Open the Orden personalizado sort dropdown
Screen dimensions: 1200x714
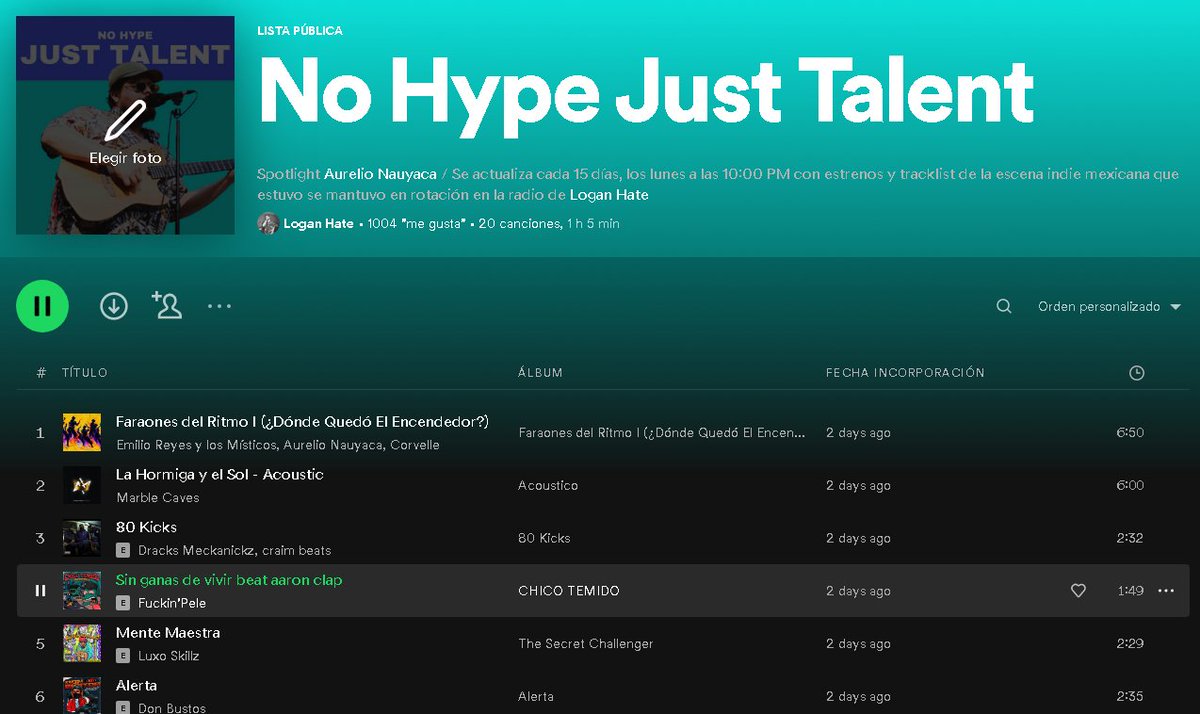pyautogui.click(x=1109, y=306)
